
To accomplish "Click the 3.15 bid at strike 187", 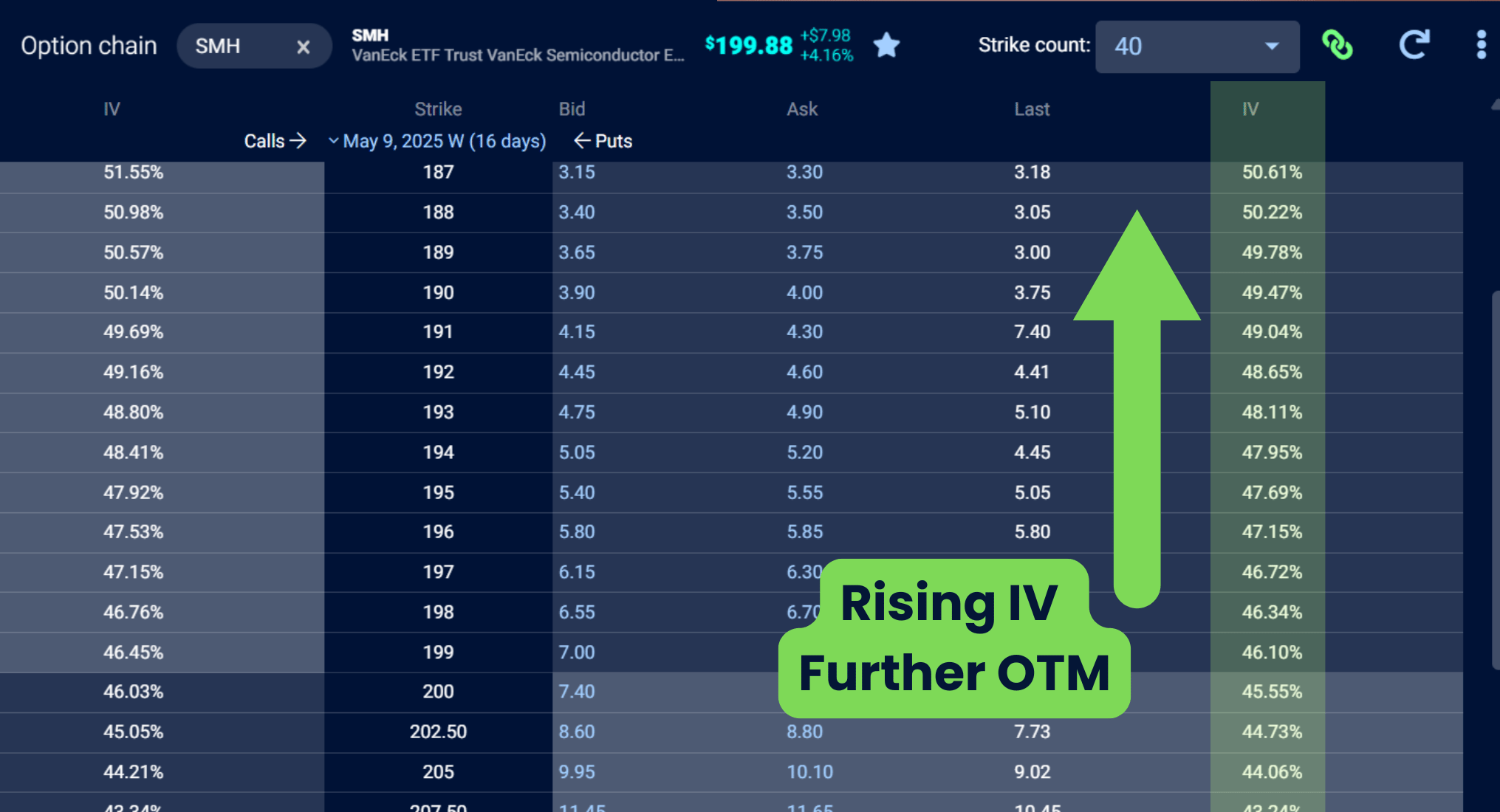I will click(x=577, y=172).
